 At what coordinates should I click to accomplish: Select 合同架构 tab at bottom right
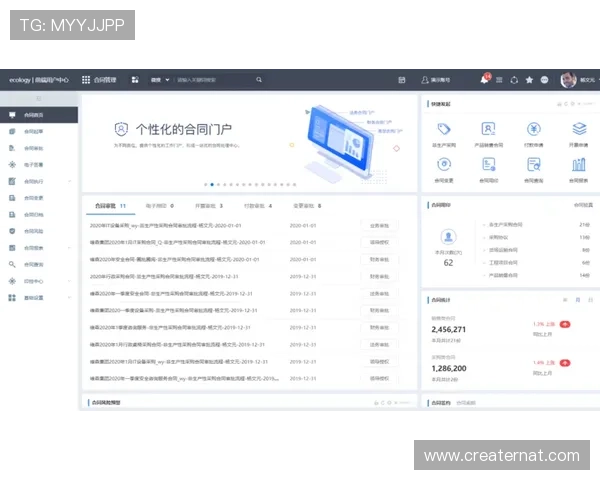(x=466, y=403)
